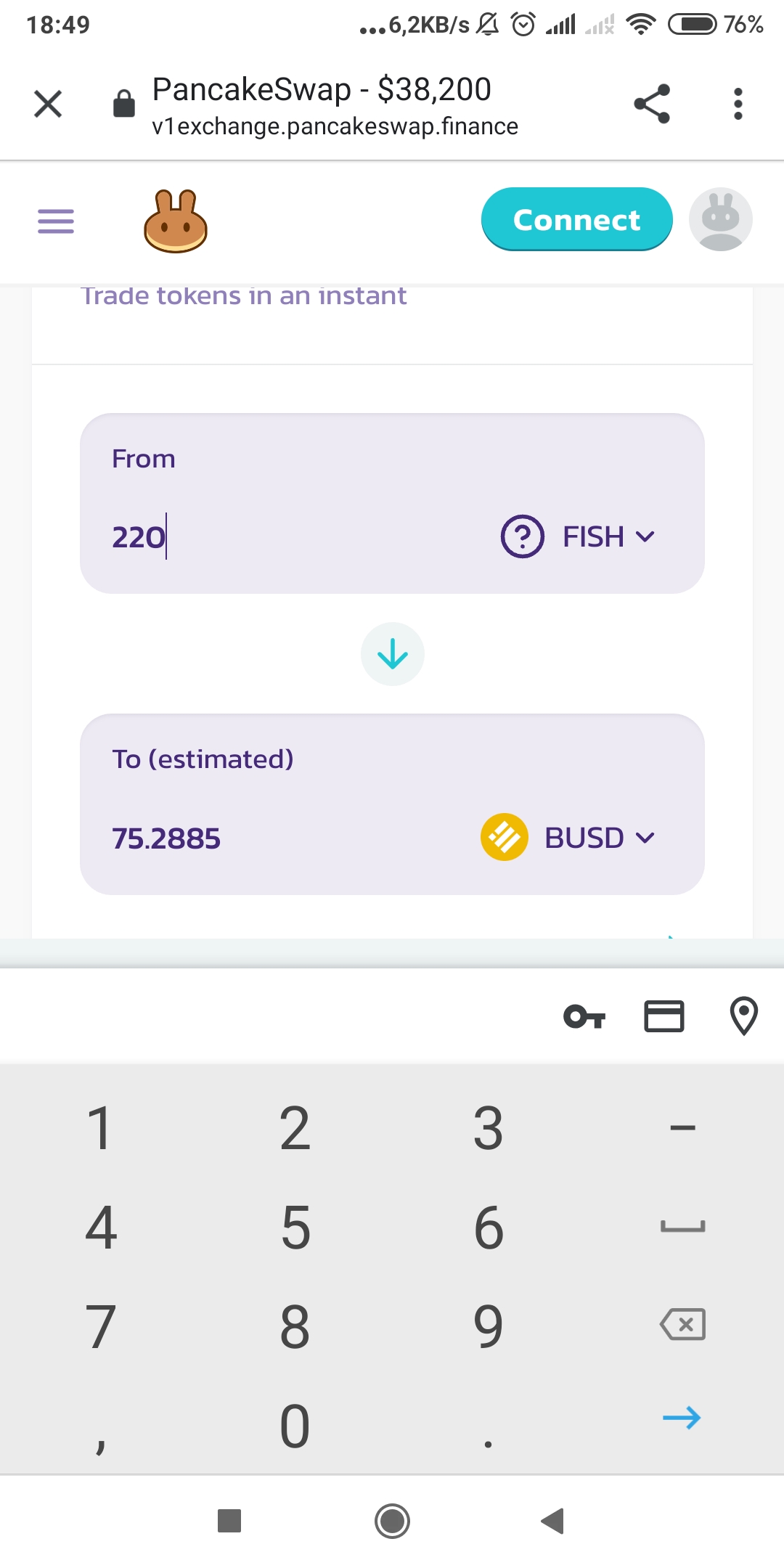Viewport: 784px width, 1568px height.
Task: Open saved passwords key icon
Action: coord(584,1016)
